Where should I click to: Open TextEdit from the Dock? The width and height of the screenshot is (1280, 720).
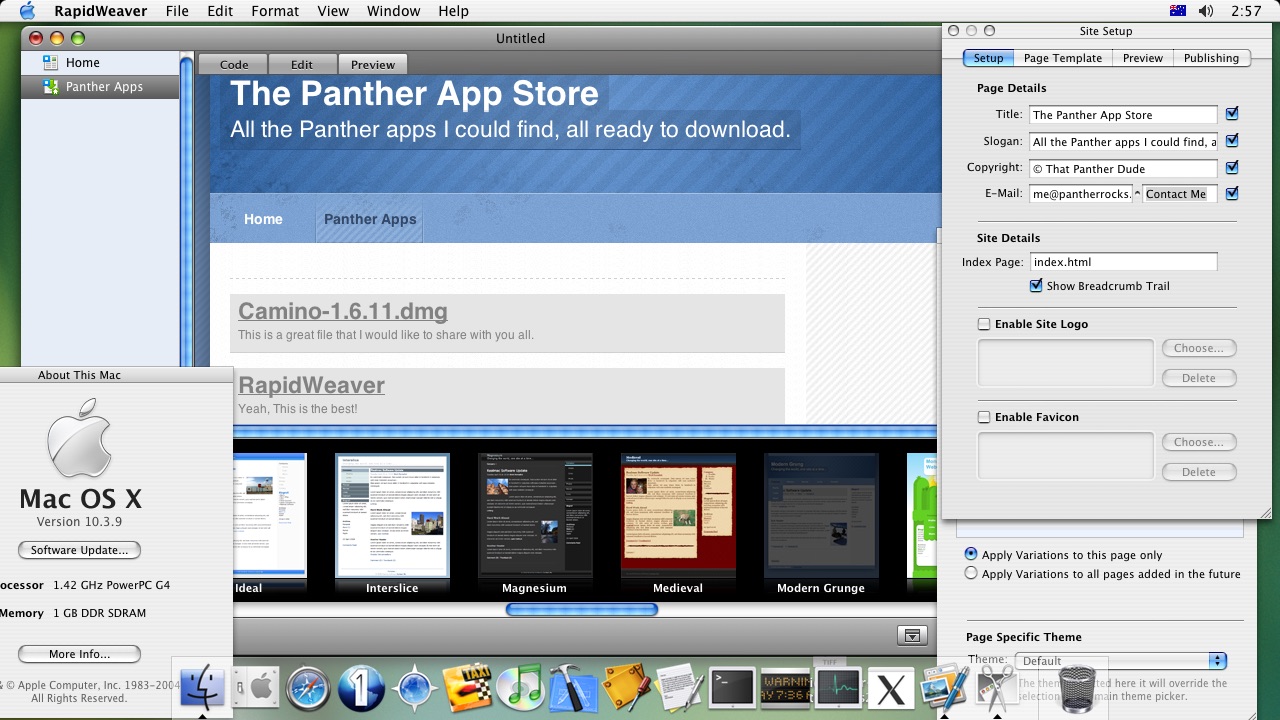pyautogui.click(x=680, y=688)
